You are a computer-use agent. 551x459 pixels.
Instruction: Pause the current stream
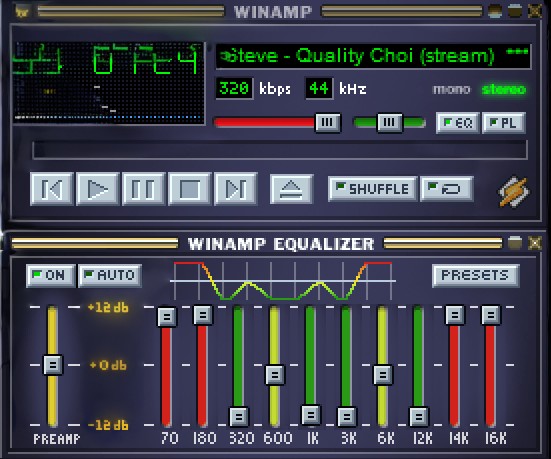pyautogui.click(x=143, y=189)
